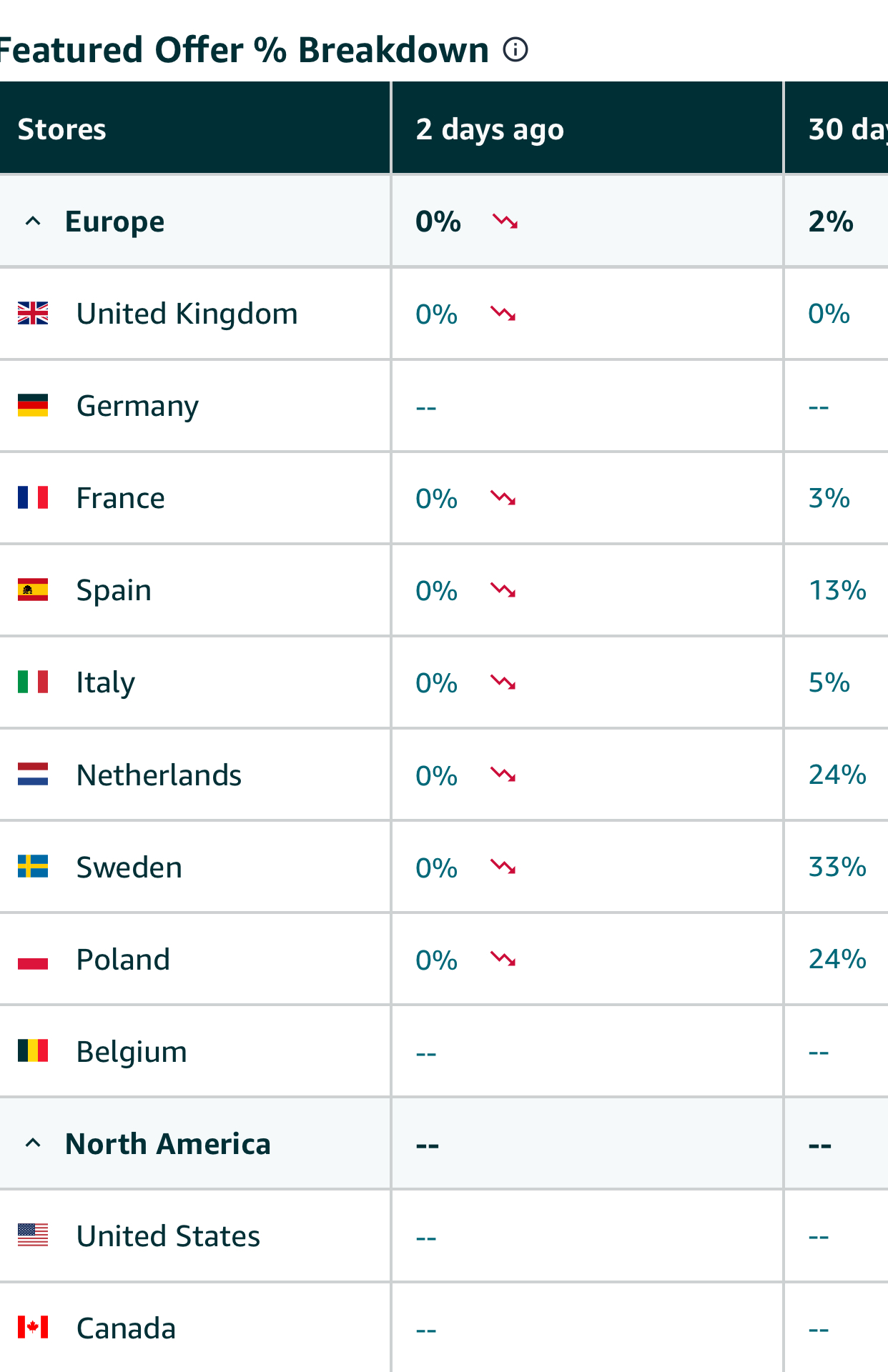Click the downward trend arrow for Poland
The image size is (888, 1372).
tap(503, 959)
